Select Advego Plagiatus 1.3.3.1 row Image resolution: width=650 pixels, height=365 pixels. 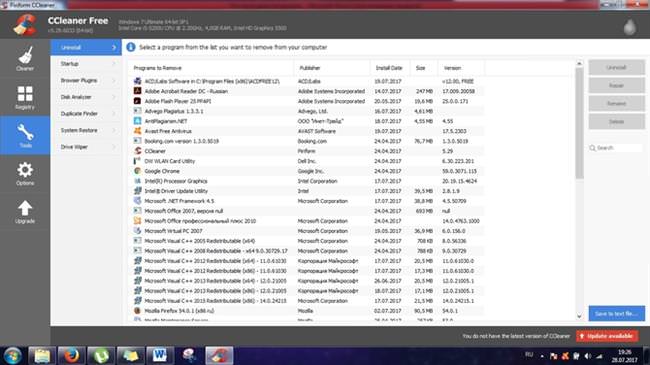point(306,111)
